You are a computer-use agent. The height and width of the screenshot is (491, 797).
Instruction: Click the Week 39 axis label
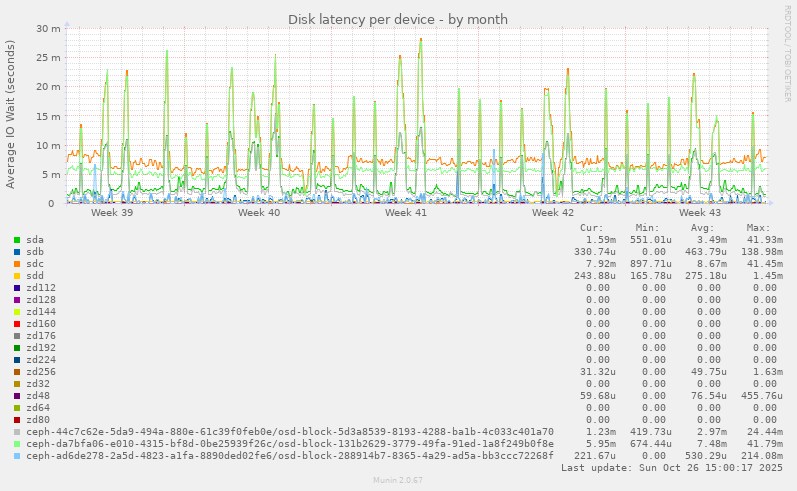[112, 213]
